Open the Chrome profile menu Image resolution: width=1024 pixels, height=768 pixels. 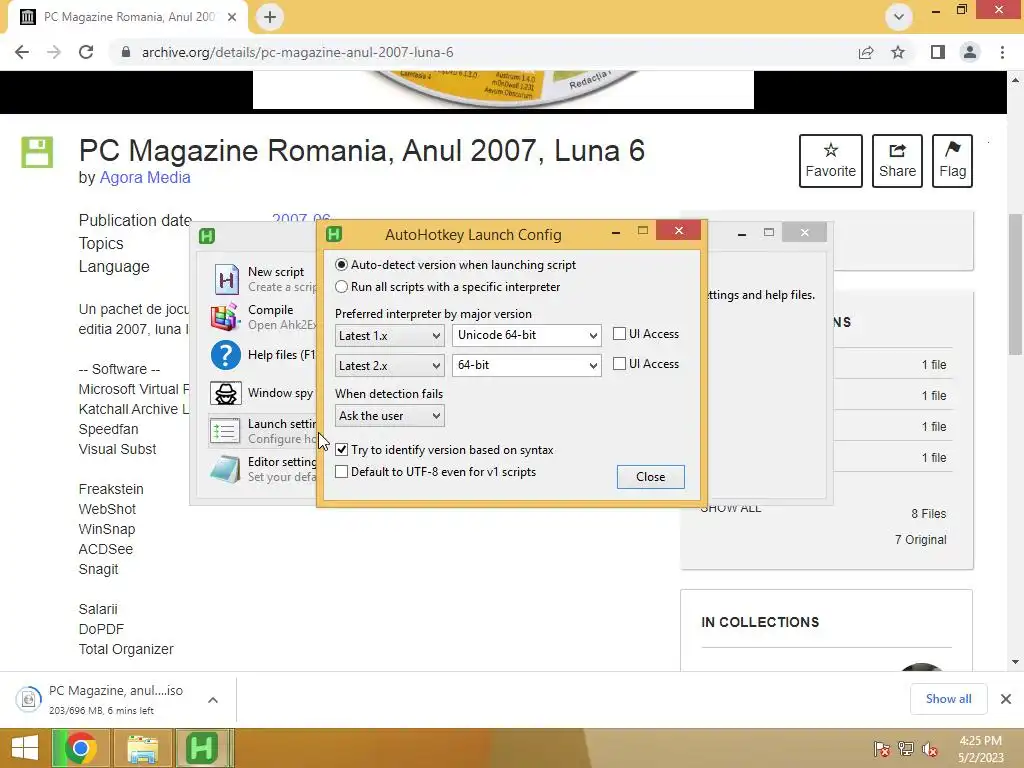click(x=970, y=52)
